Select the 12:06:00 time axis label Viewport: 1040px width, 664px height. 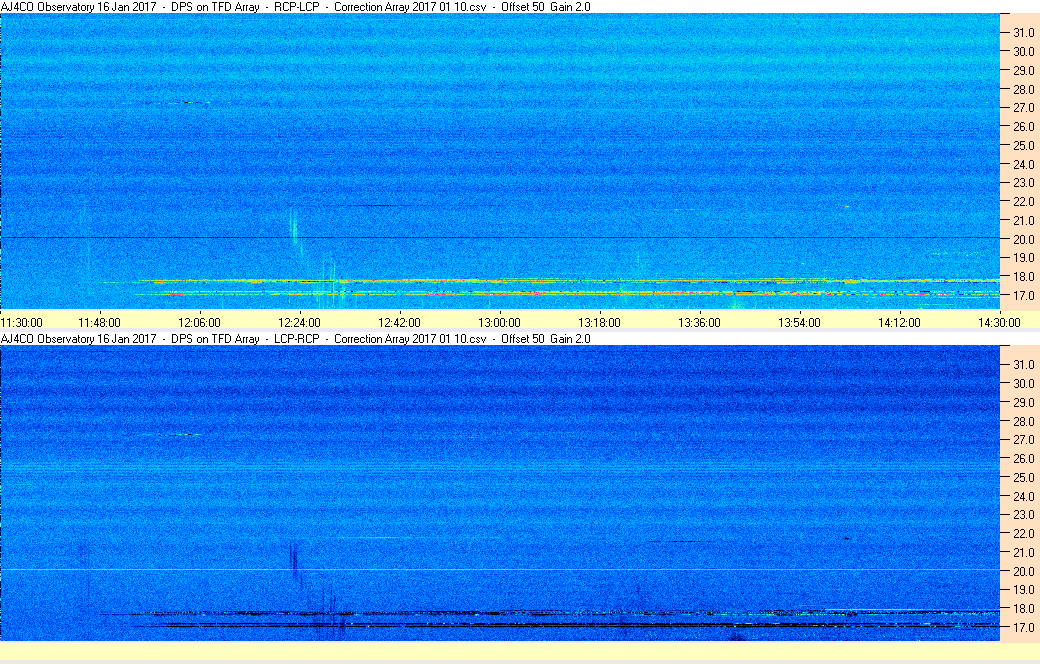tap(199, 323)
